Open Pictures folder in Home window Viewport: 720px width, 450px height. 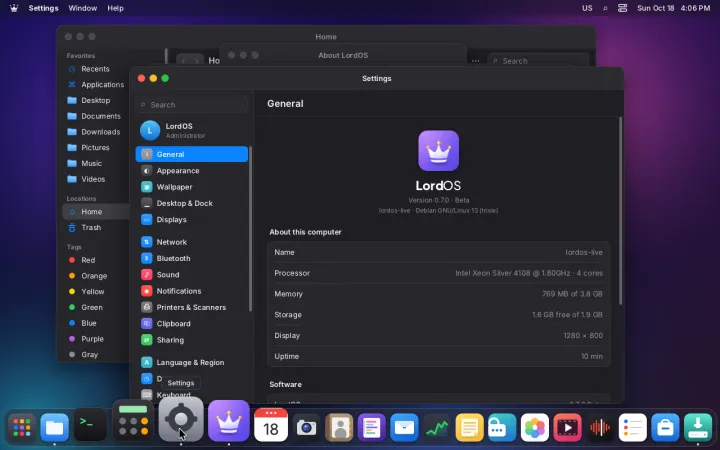click(x=95, y=147)
